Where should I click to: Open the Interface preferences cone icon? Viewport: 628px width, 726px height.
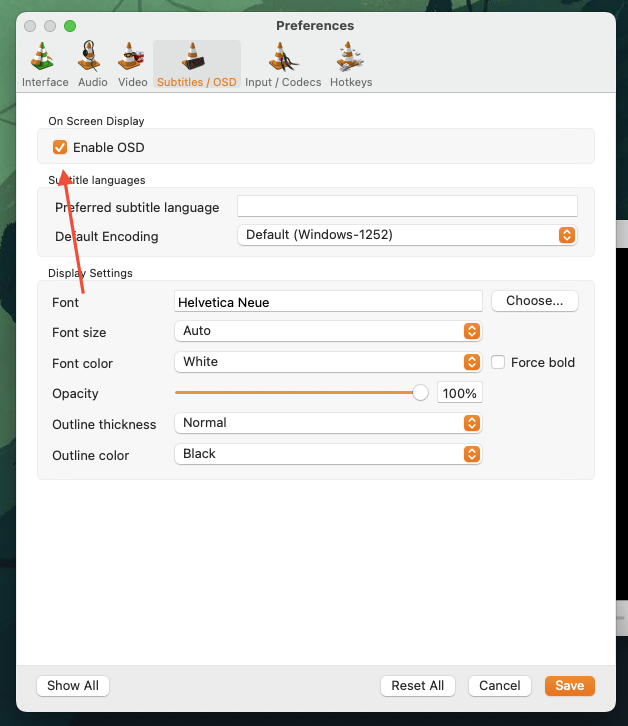coord(43,57)
